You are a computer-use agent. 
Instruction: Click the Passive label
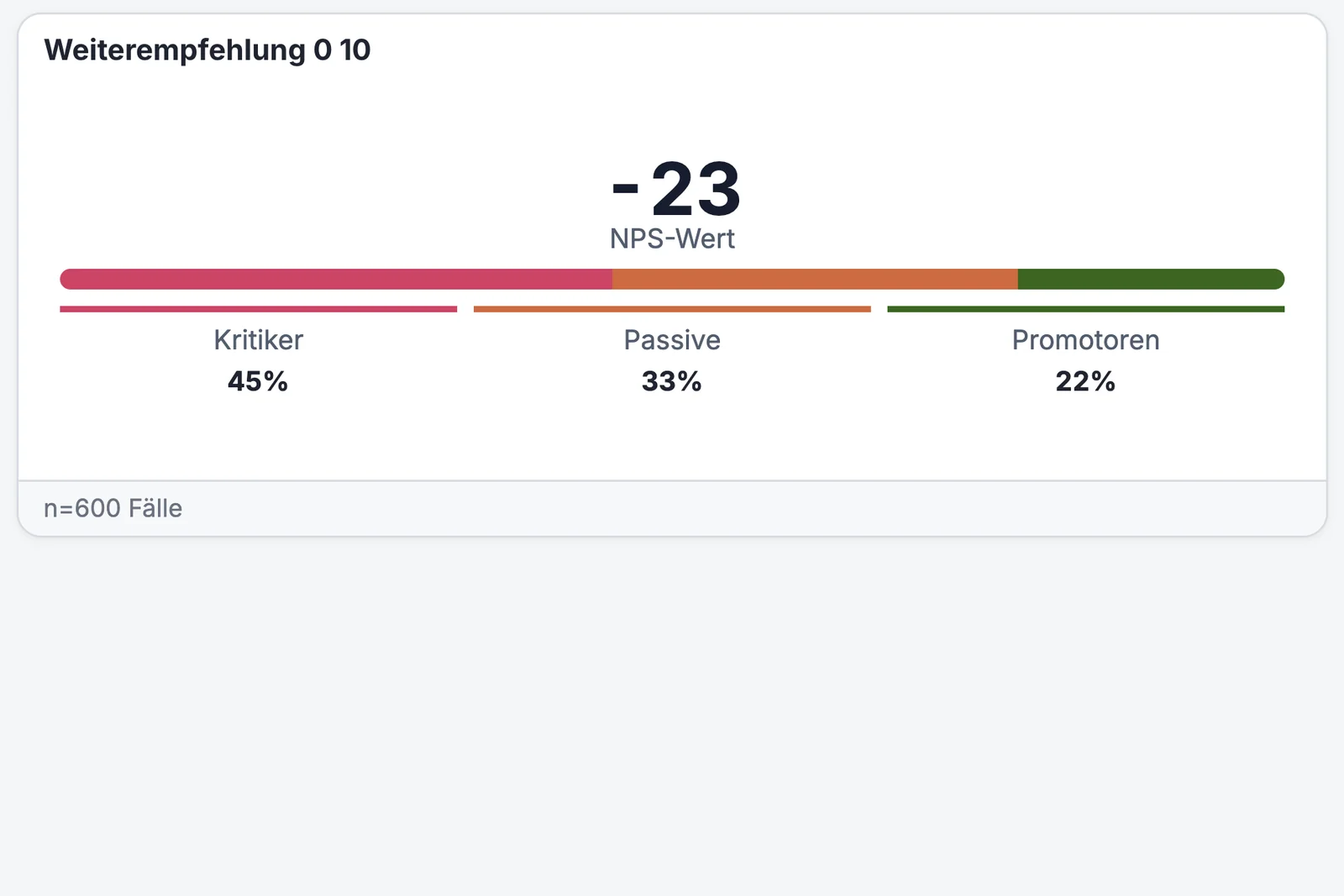point(672,340)
